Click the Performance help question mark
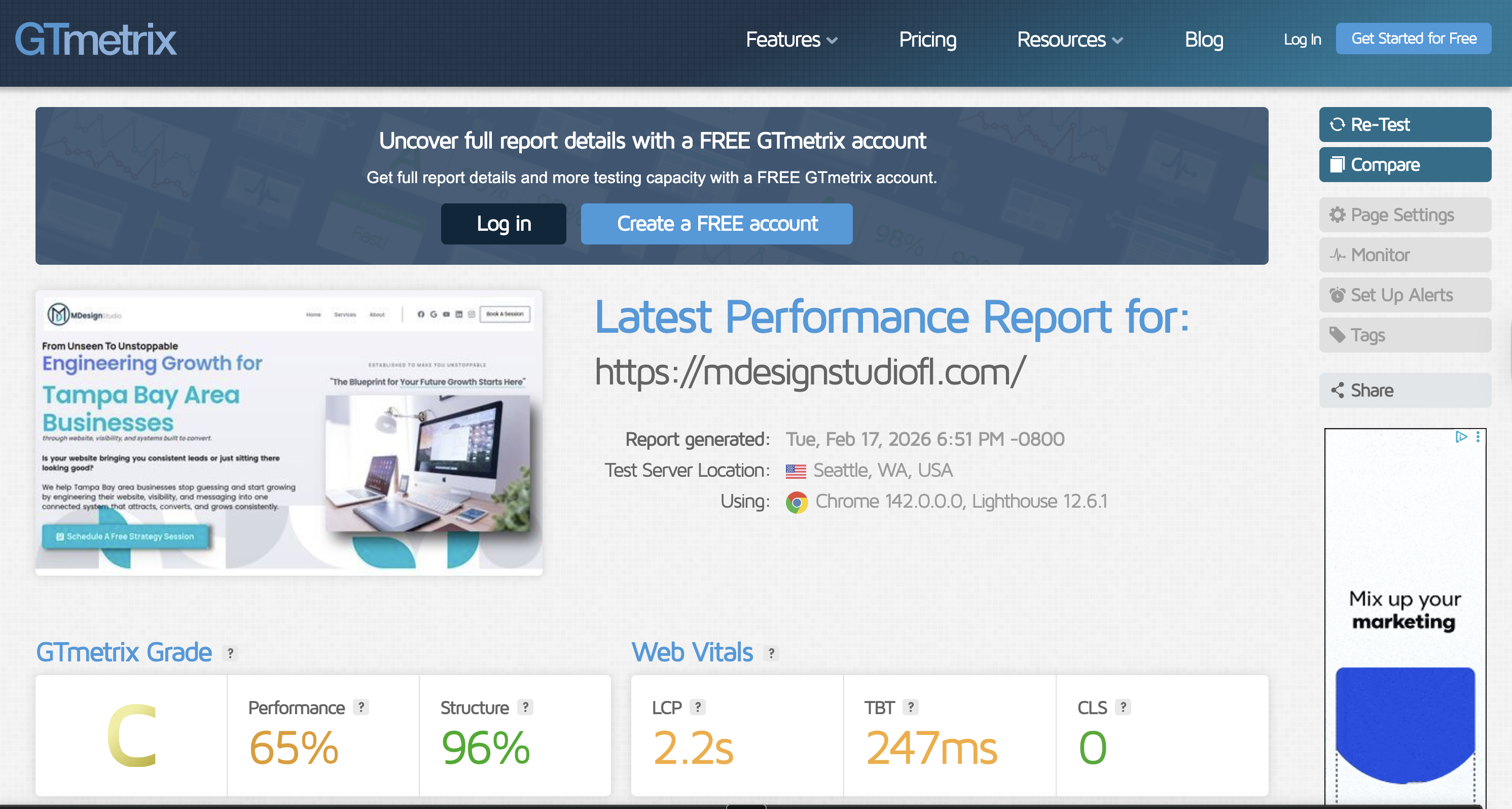Image resolution: width=1512 pixels, height=809 pixels. (x=361, y=707)
